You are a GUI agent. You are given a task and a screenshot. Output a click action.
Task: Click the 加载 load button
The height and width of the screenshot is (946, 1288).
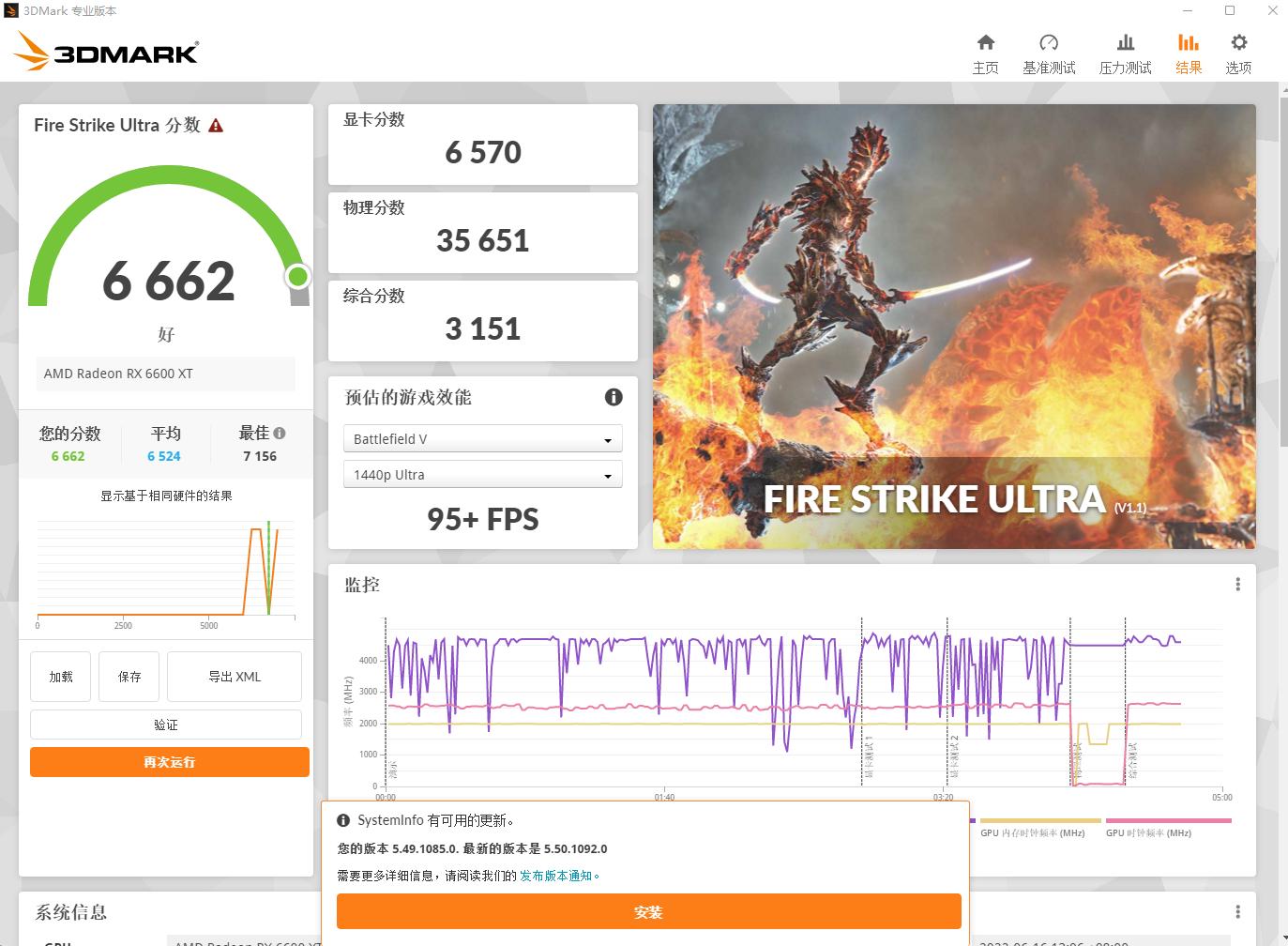pos(61,677)
